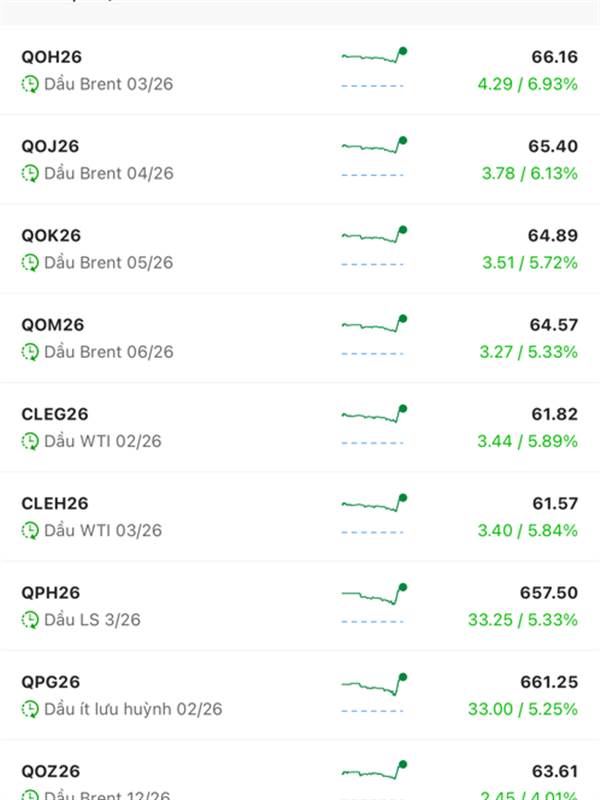Tap the clock icon beside Dầu LS 3/26

pos(30,620)
